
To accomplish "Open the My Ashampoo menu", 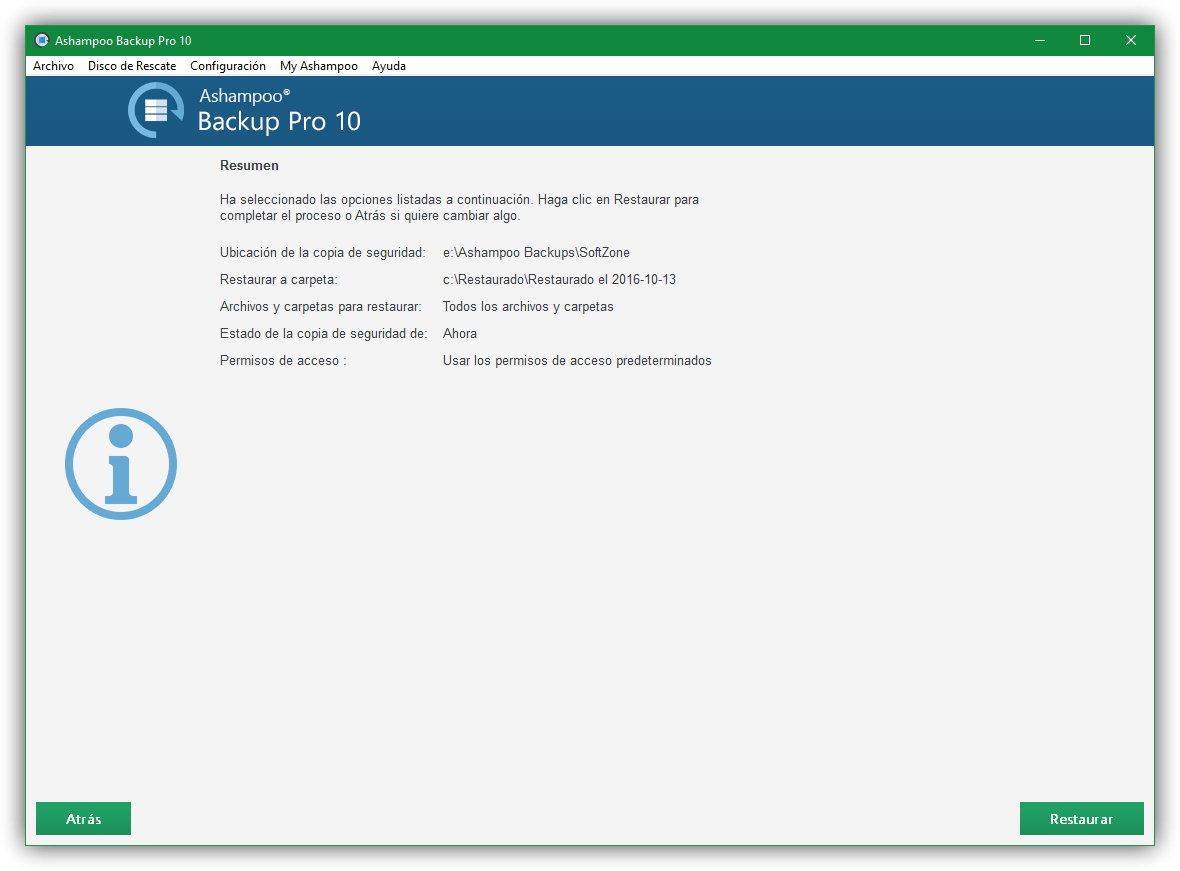I will click(319, 66).
